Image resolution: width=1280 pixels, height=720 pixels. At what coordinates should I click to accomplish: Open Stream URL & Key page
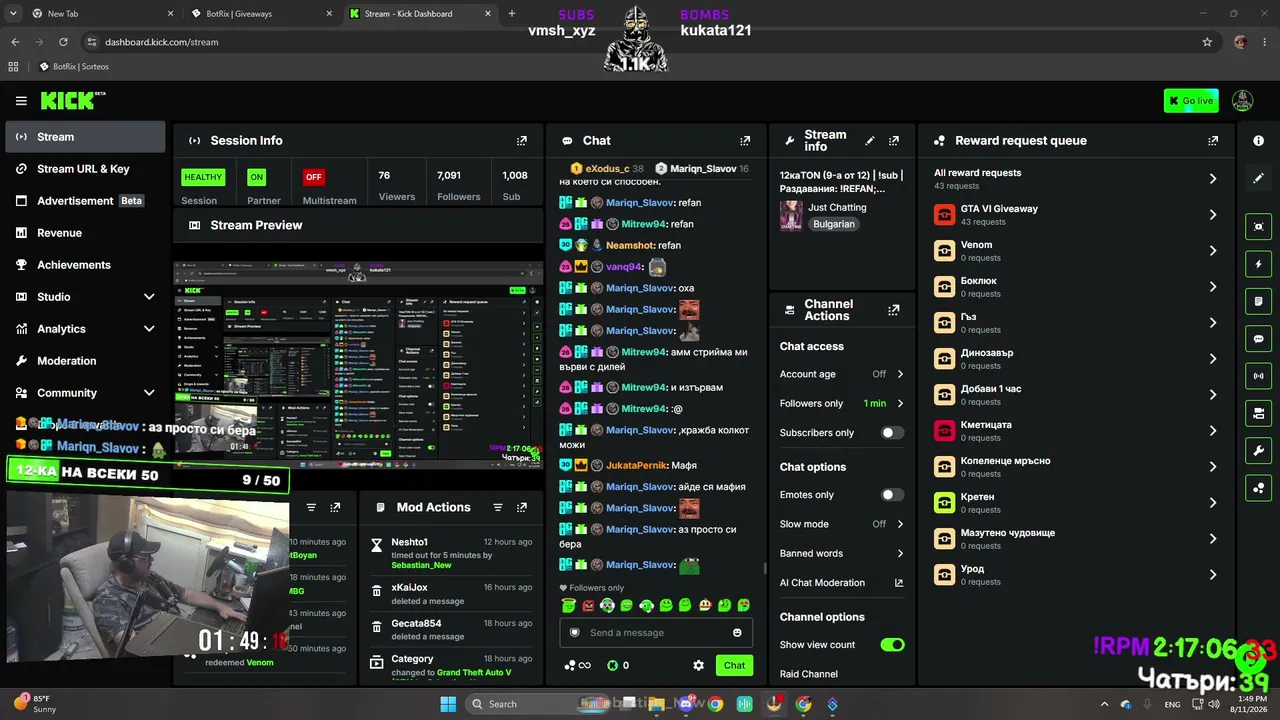tap(85, 169)
